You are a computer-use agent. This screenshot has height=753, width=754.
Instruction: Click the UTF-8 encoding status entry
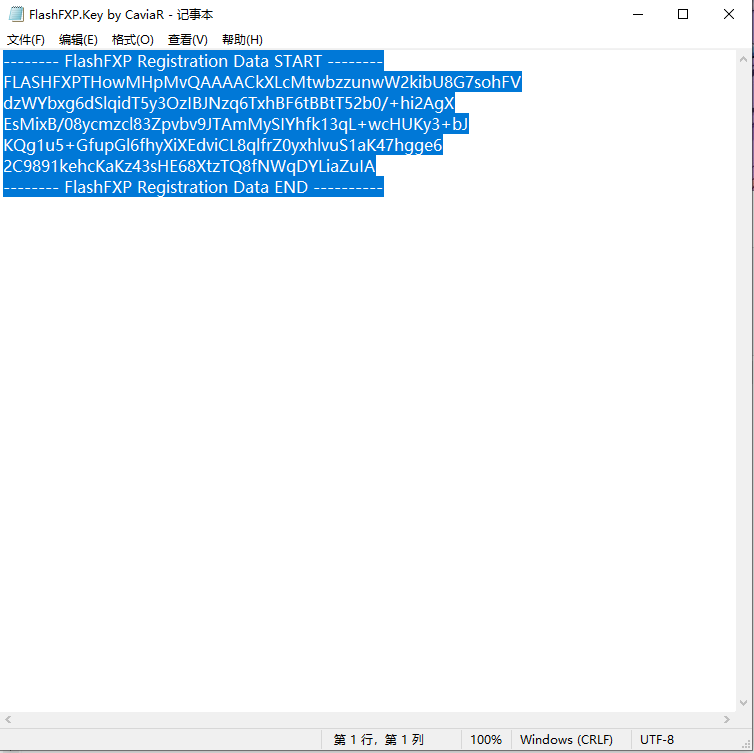pos(656,740)
